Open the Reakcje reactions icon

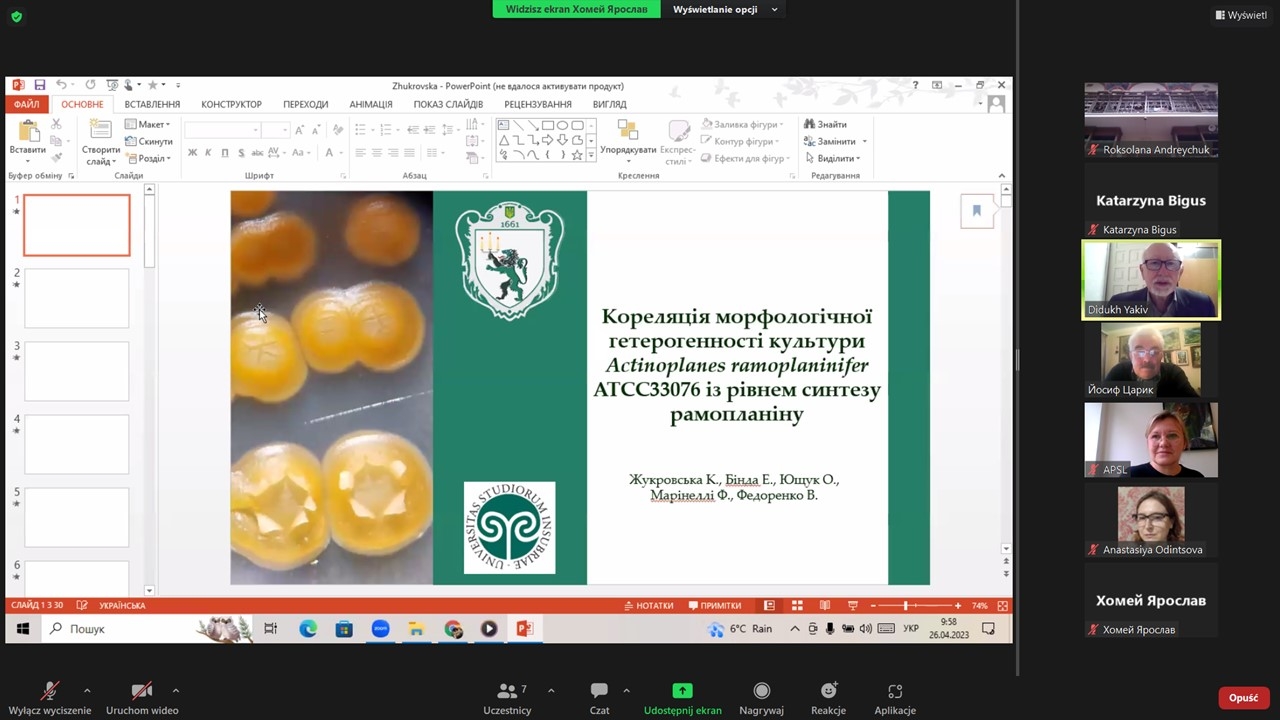coord(828,691)
